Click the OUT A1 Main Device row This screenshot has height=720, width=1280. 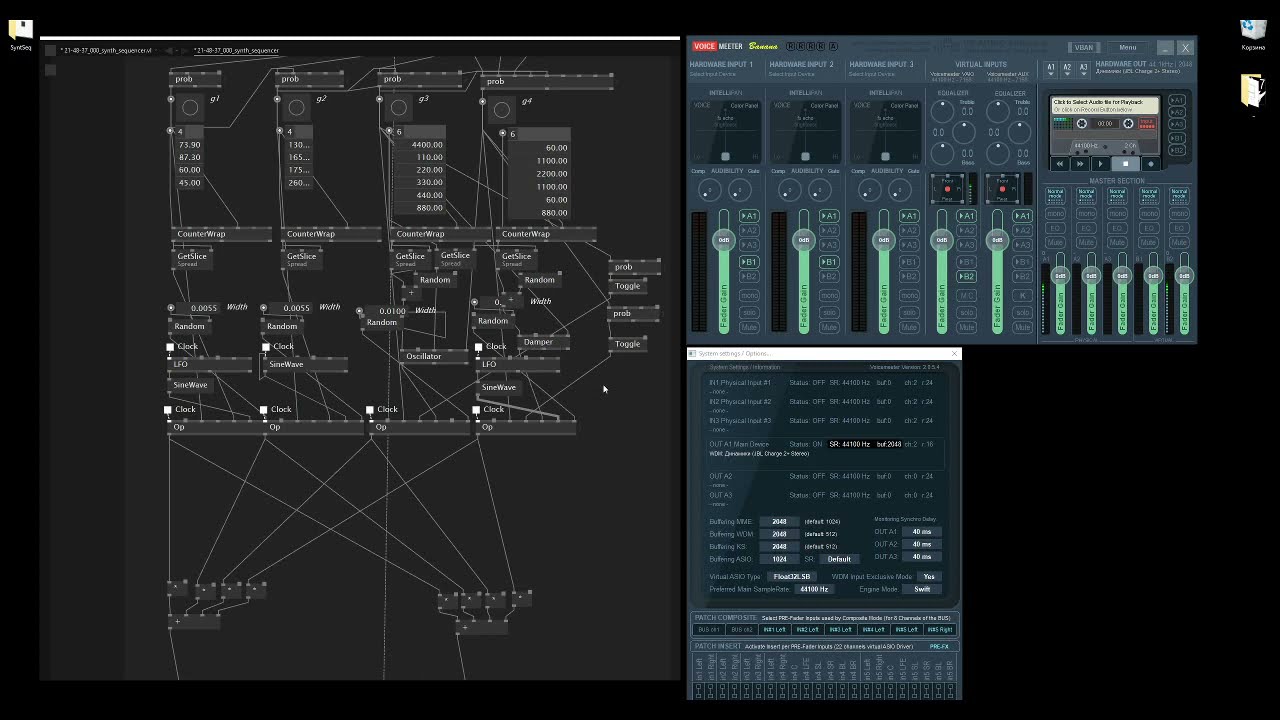824,449
